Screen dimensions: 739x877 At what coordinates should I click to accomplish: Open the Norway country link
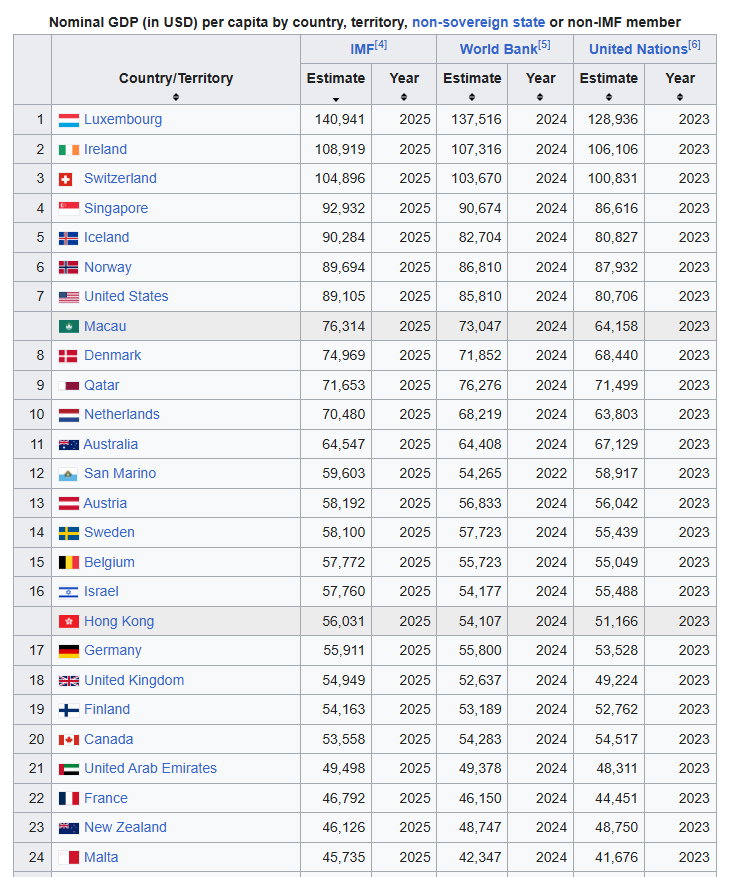[107, 267]
